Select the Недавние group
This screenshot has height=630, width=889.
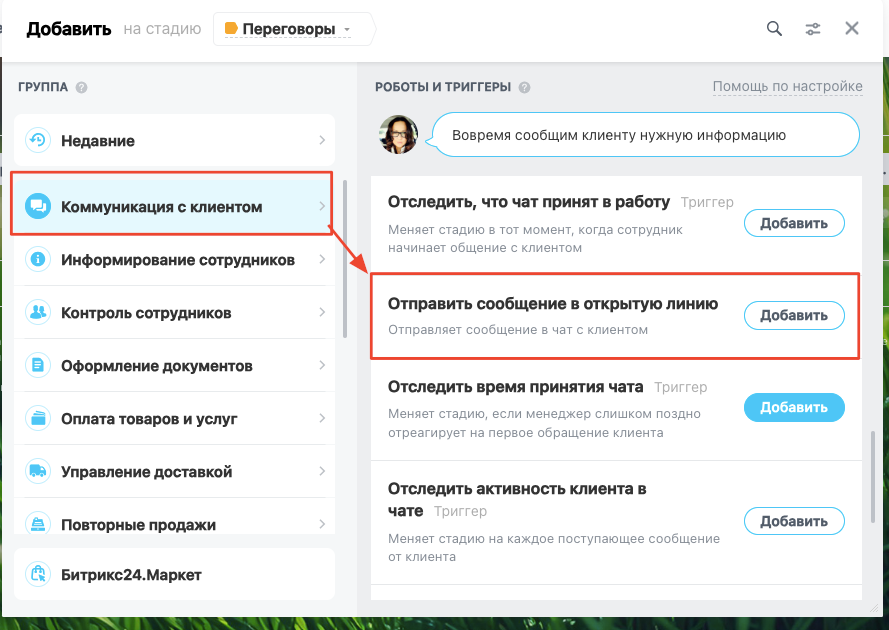point(174,140)
